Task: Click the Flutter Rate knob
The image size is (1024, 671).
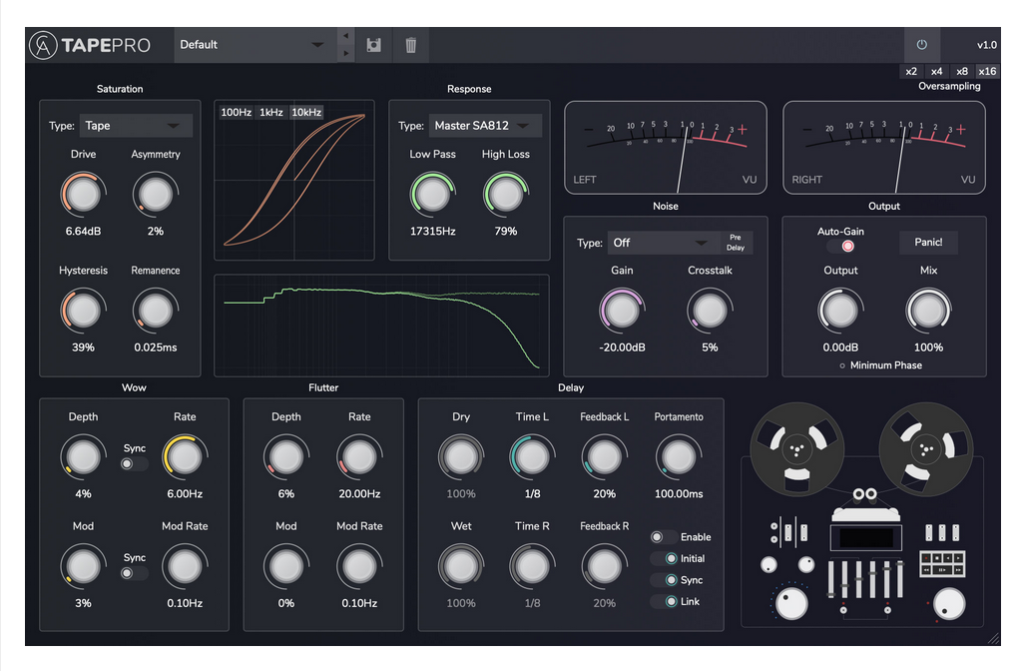Action: tap(359, 457)
